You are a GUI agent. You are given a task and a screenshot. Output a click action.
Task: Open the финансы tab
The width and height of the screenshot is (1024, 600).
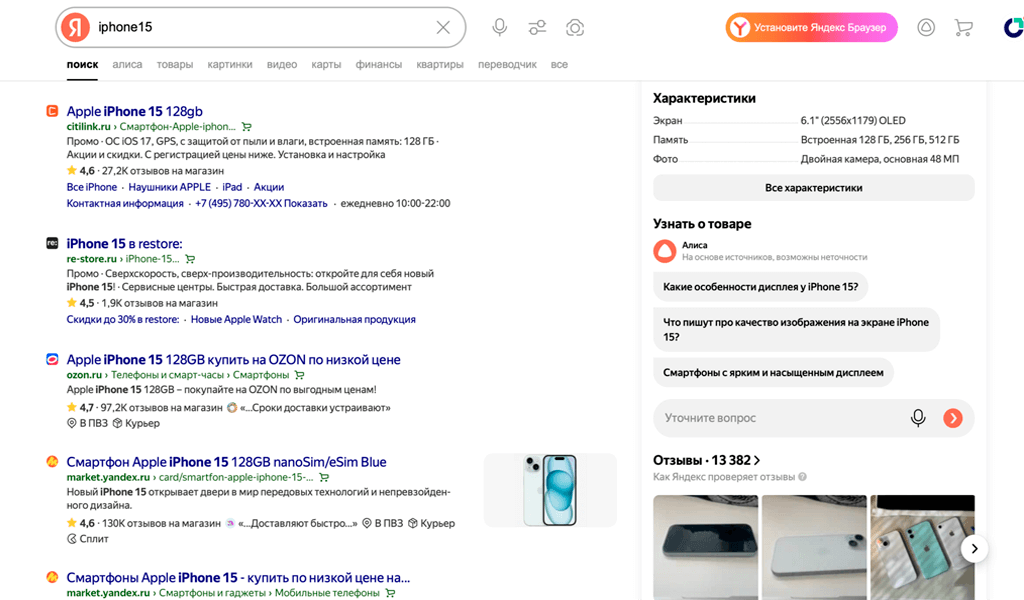pos(379,65)
